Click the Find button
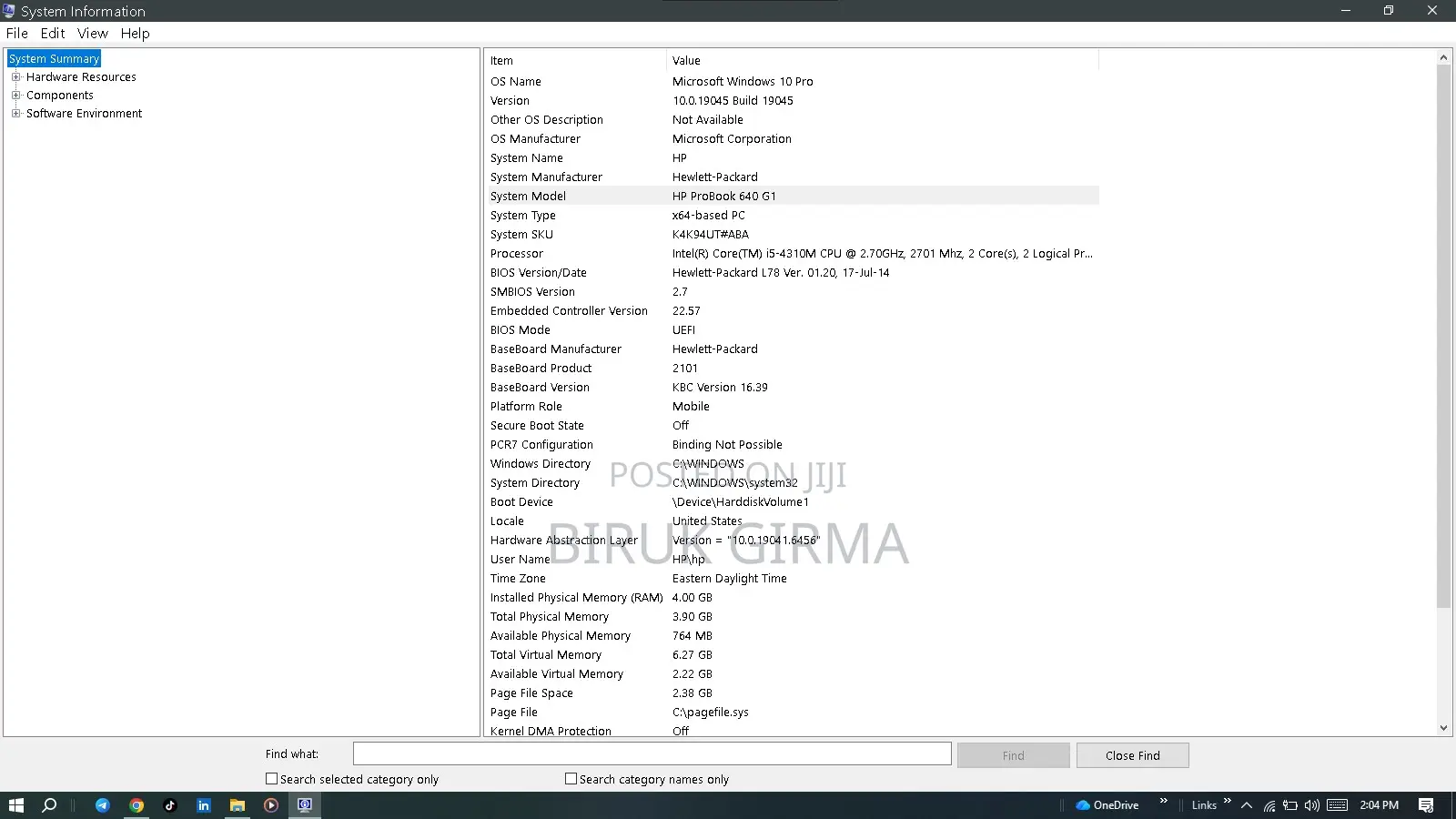This screenshot has height=819, width=1456. (x=1013, y=755)
